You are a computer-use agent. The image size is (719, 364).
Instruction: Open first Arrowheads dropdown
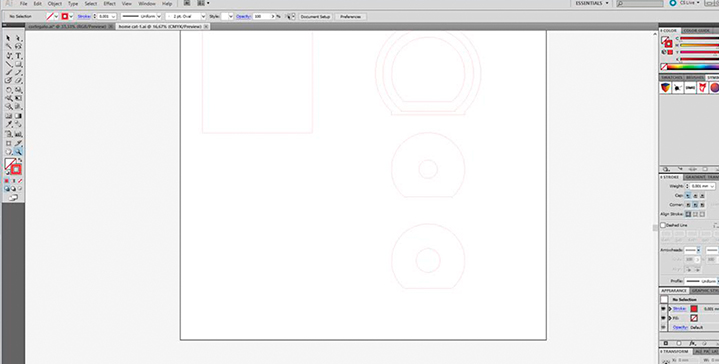coord(698,250)
